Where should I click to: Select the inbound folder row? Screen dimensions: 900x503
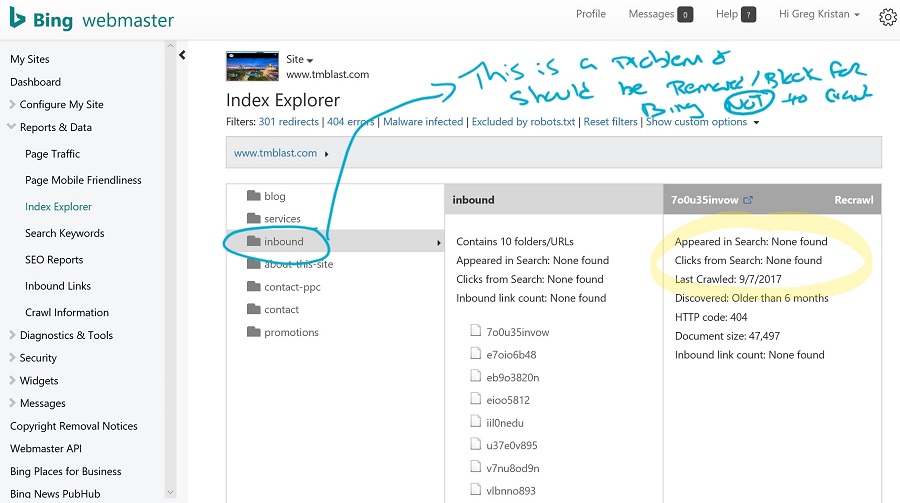(335, 241)
